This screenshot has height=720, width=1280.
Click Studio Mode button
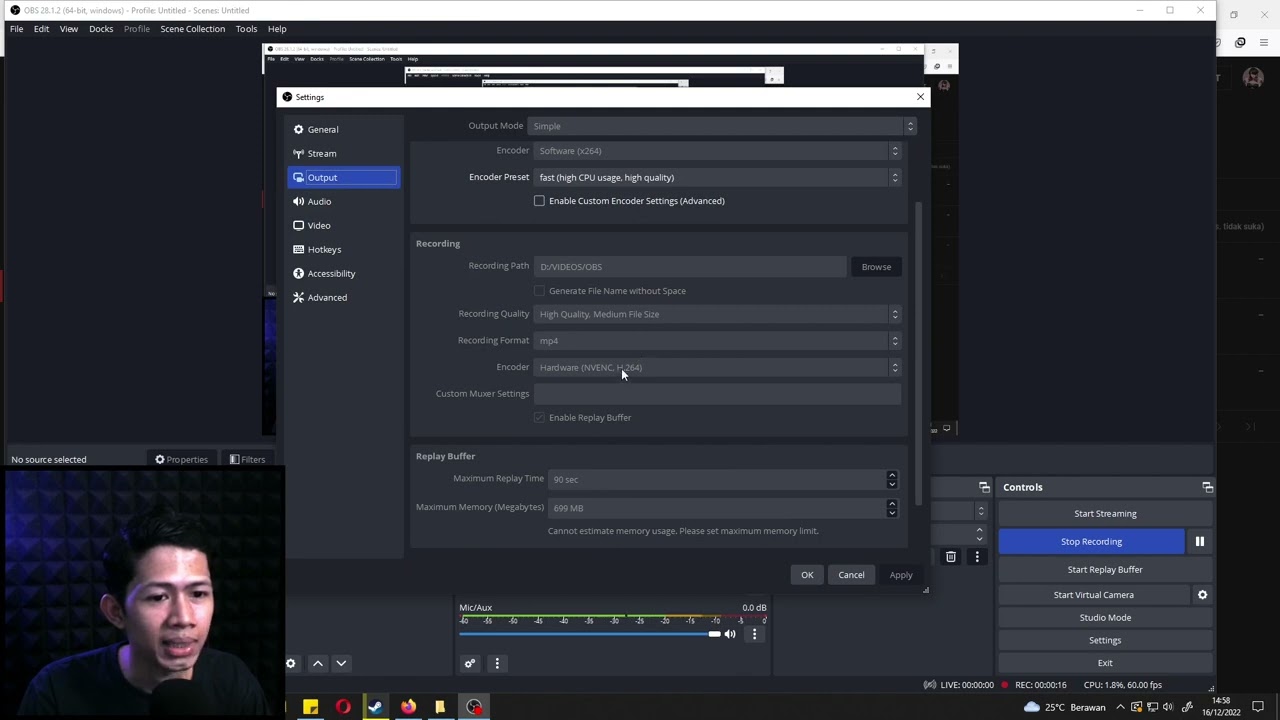pos(1105,617)
